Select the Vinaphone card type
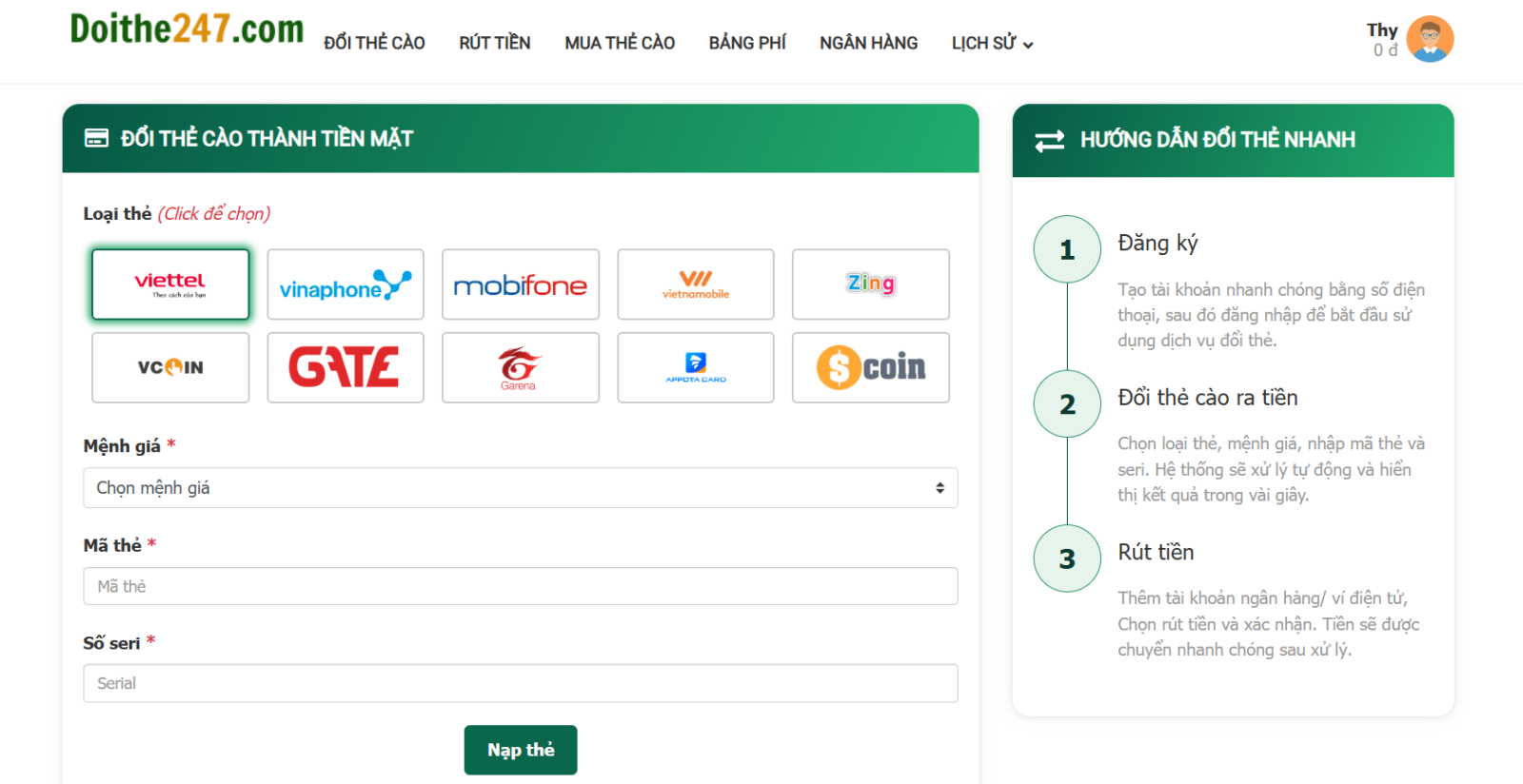Image resolution: width=1523 pixels, height=784 pixels. 346,284
